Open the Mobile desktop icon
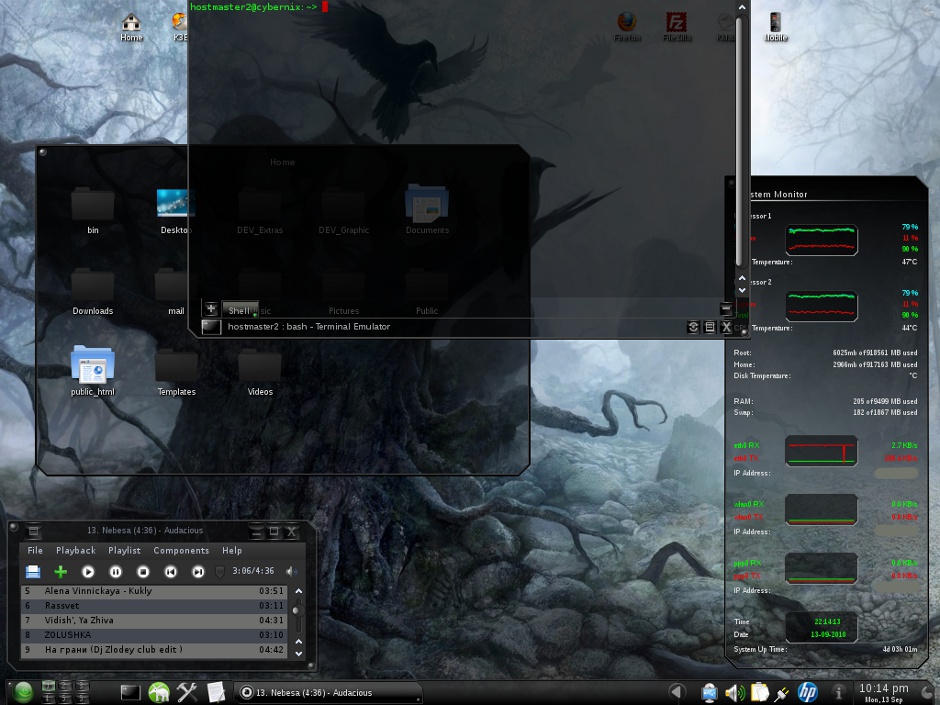This screenshot has width=940, height=705. (776, 28)
